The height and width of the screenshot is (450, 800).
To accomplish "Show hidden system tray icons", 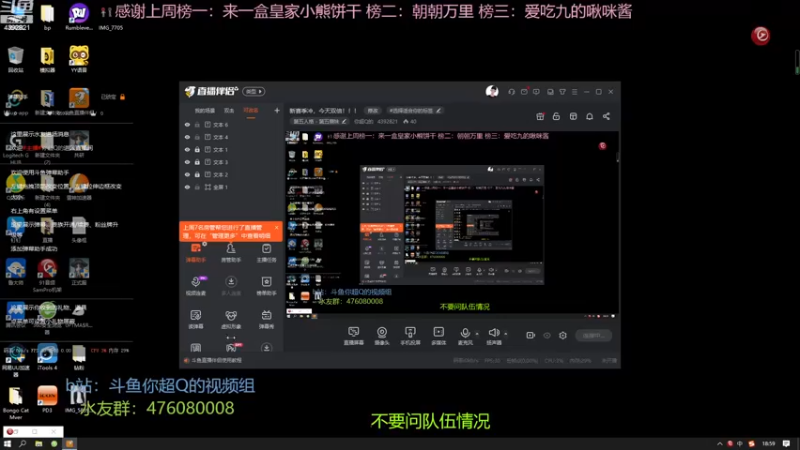I will [719, 444].
